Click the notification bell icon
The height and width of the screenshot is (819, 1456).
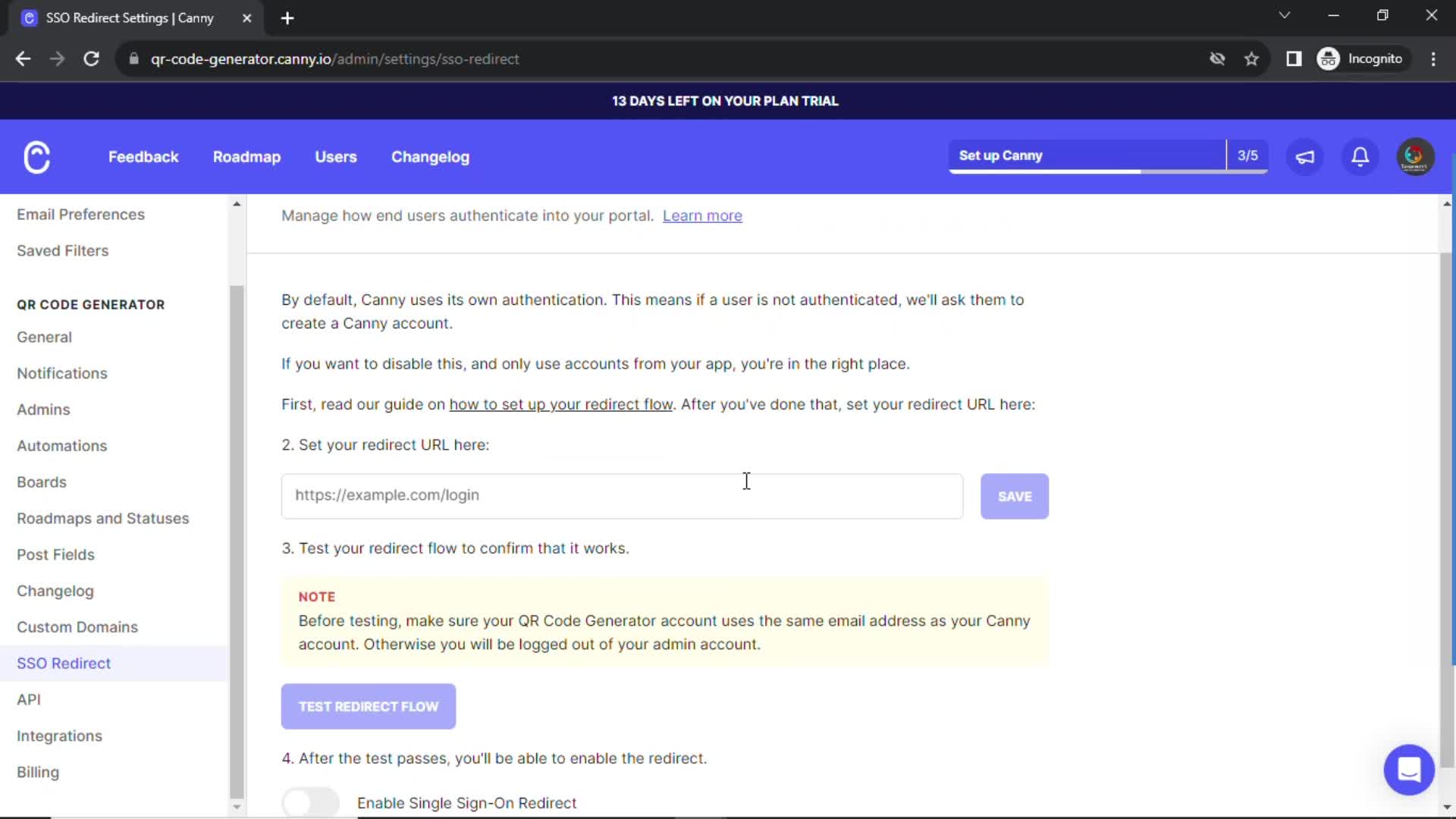(1363, 156)
